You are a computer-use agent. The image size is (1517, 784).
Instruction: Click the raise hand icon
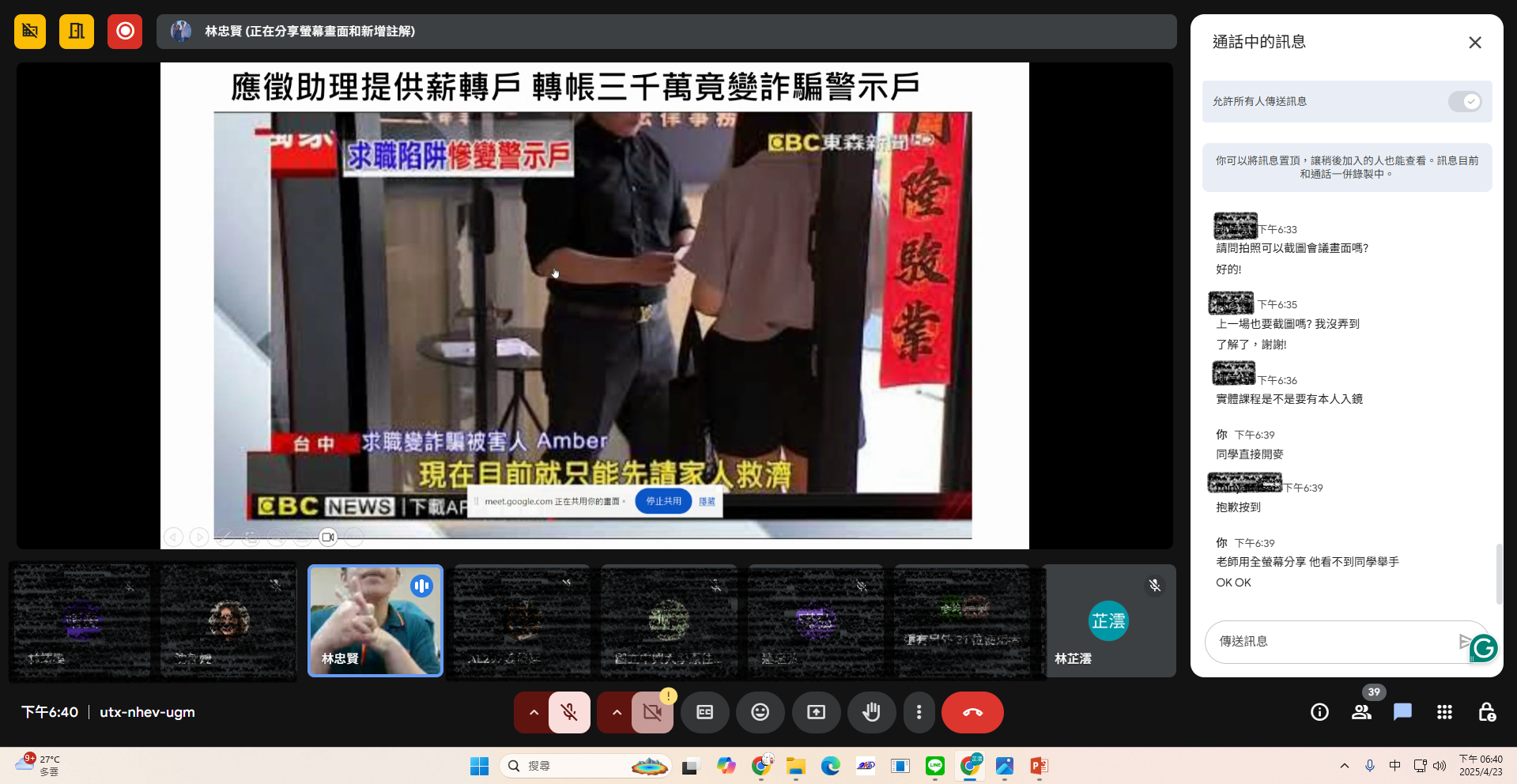click(x=871, y=712)
